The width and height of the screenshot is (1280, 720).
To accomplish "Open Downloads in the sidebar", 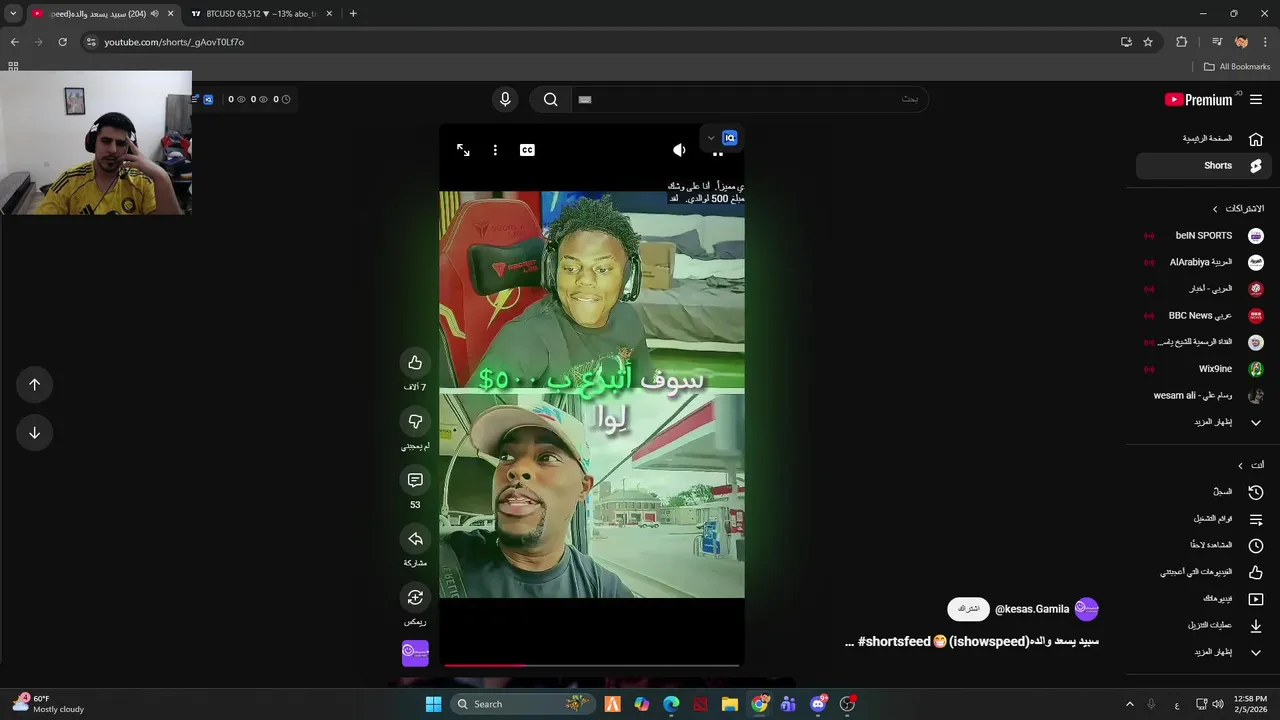I will coord(1203,625).
